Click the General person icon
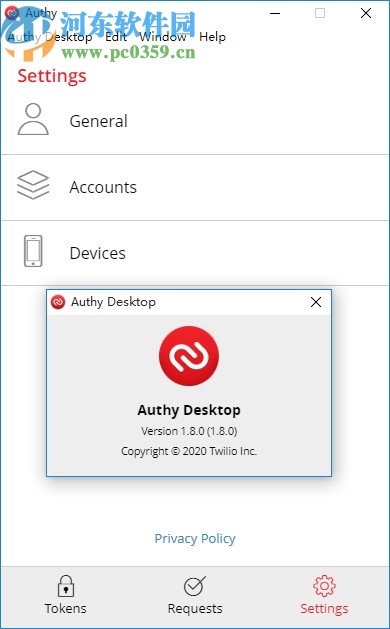The width and height of the screenshot is (390, 629). (33, 119)
